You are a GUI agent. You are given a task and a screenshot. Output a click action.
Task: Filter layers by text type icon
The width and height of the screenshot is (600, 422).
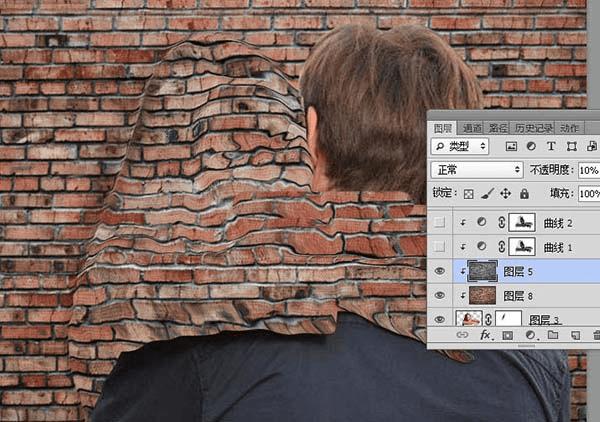[x=551, y=146]
